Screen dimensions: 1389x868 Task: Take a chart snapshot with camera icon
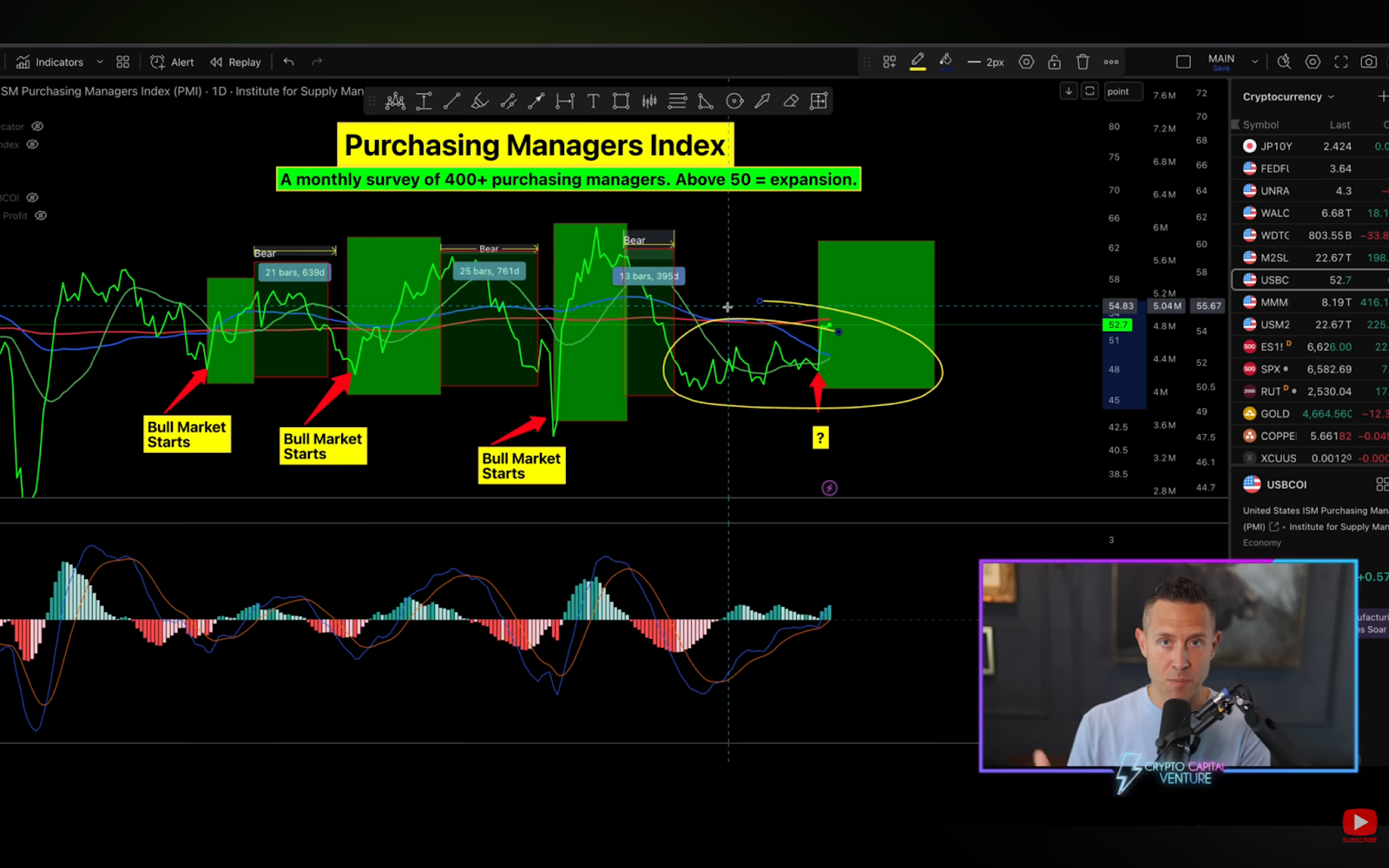[1368, 62]
